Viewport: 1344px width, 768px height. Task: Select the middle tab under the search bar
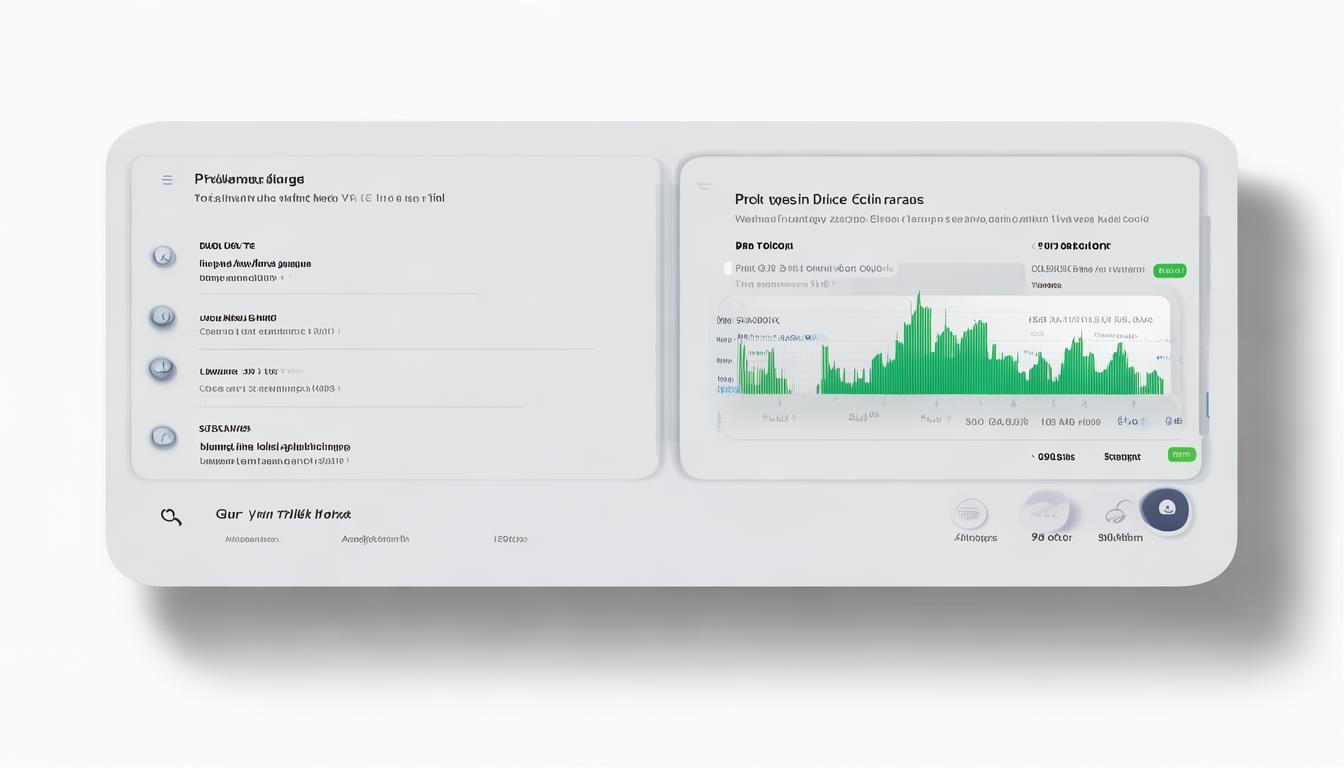[375, 539]
